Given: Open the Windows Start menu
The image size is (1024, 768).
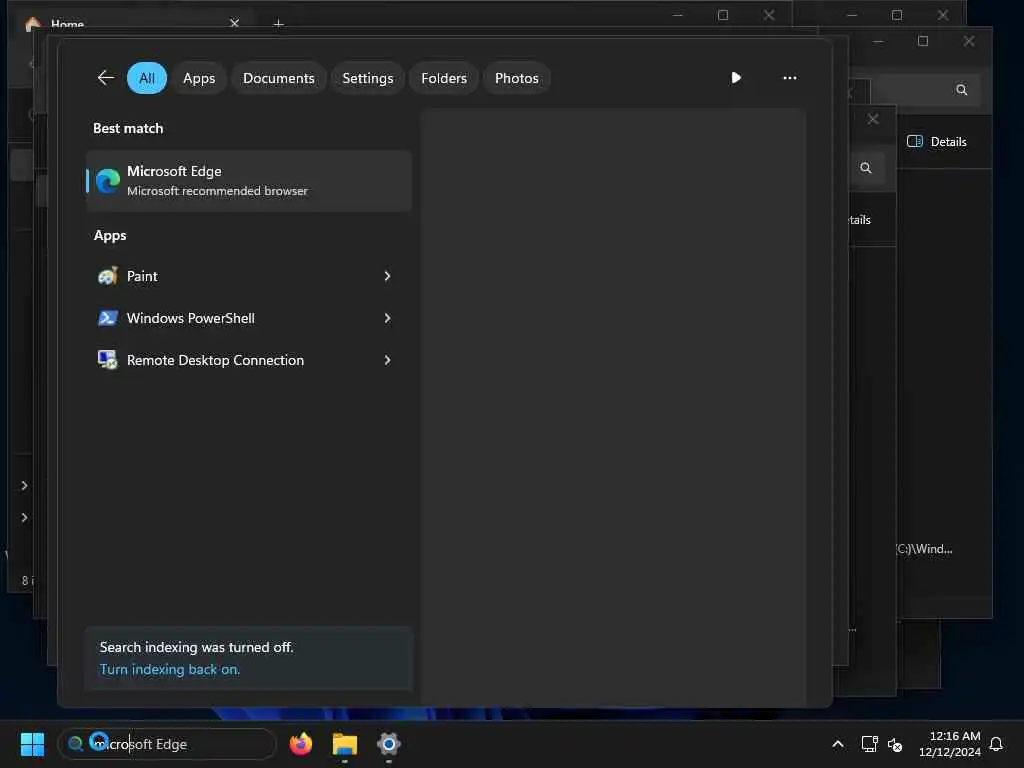Looking at the screenshot, I should coord(32,744).
